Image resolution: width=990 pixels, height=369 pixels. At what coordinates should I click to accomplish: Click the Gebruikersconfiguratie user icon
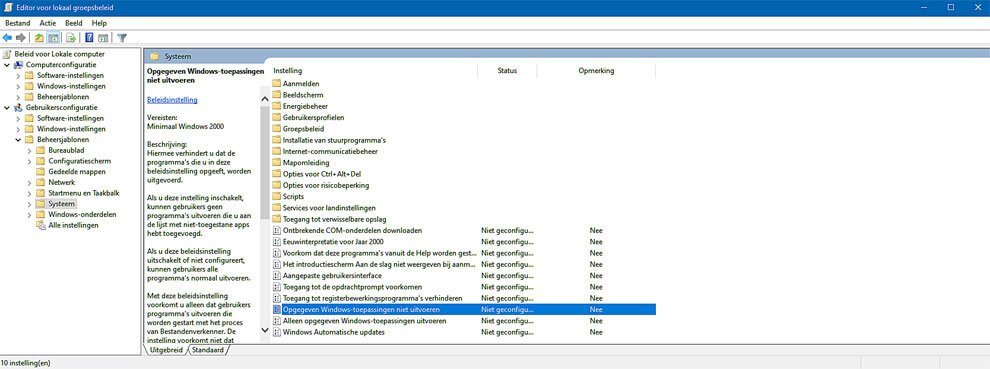point(19,107)
